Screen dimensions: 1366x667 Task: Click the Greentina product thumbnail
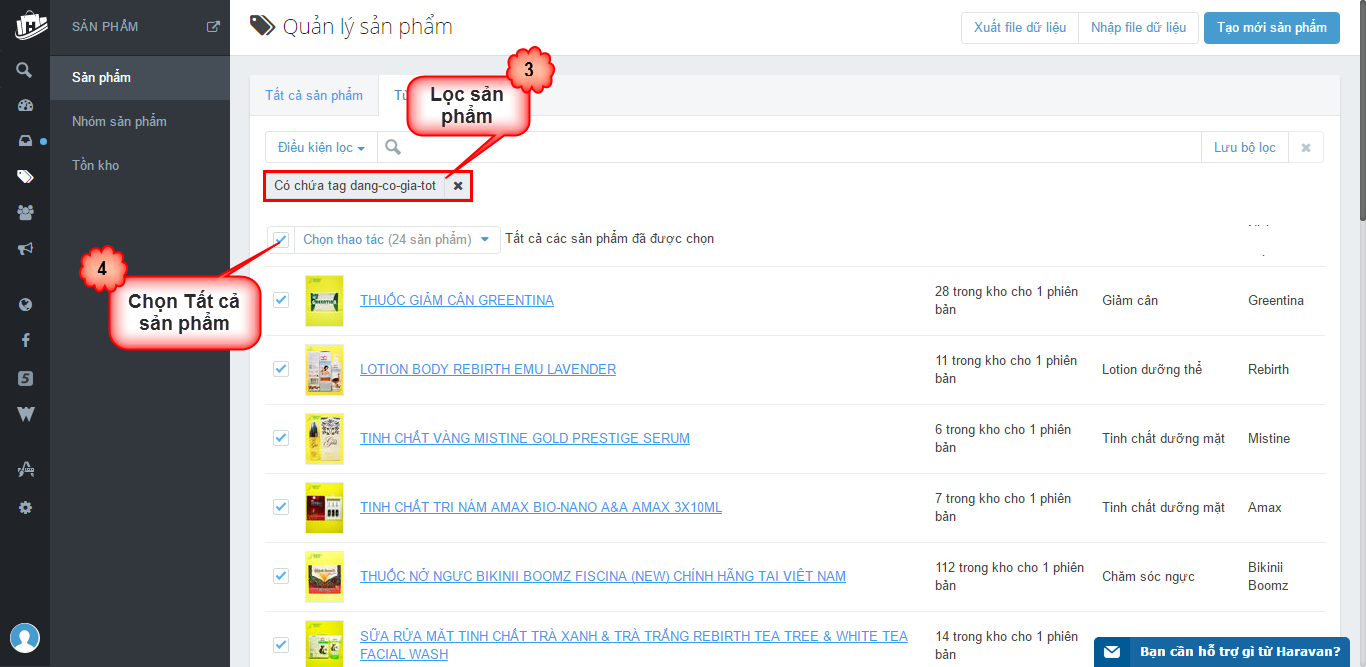[x=324, y=301]
